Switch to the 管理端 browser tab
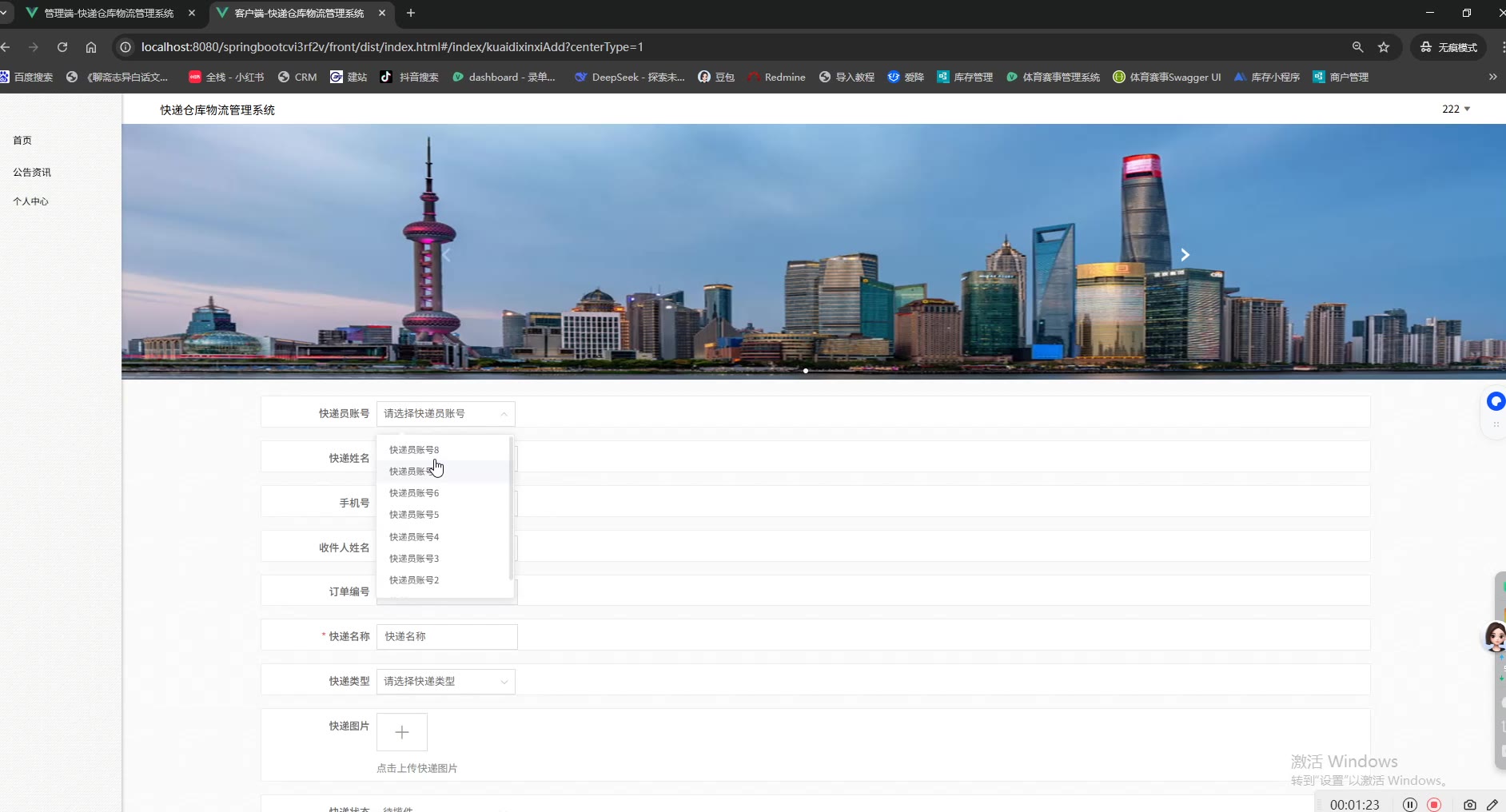Image resolution: width=1506 pixels, height=812 pixels. pyautogui.click(x=109, y=13)
